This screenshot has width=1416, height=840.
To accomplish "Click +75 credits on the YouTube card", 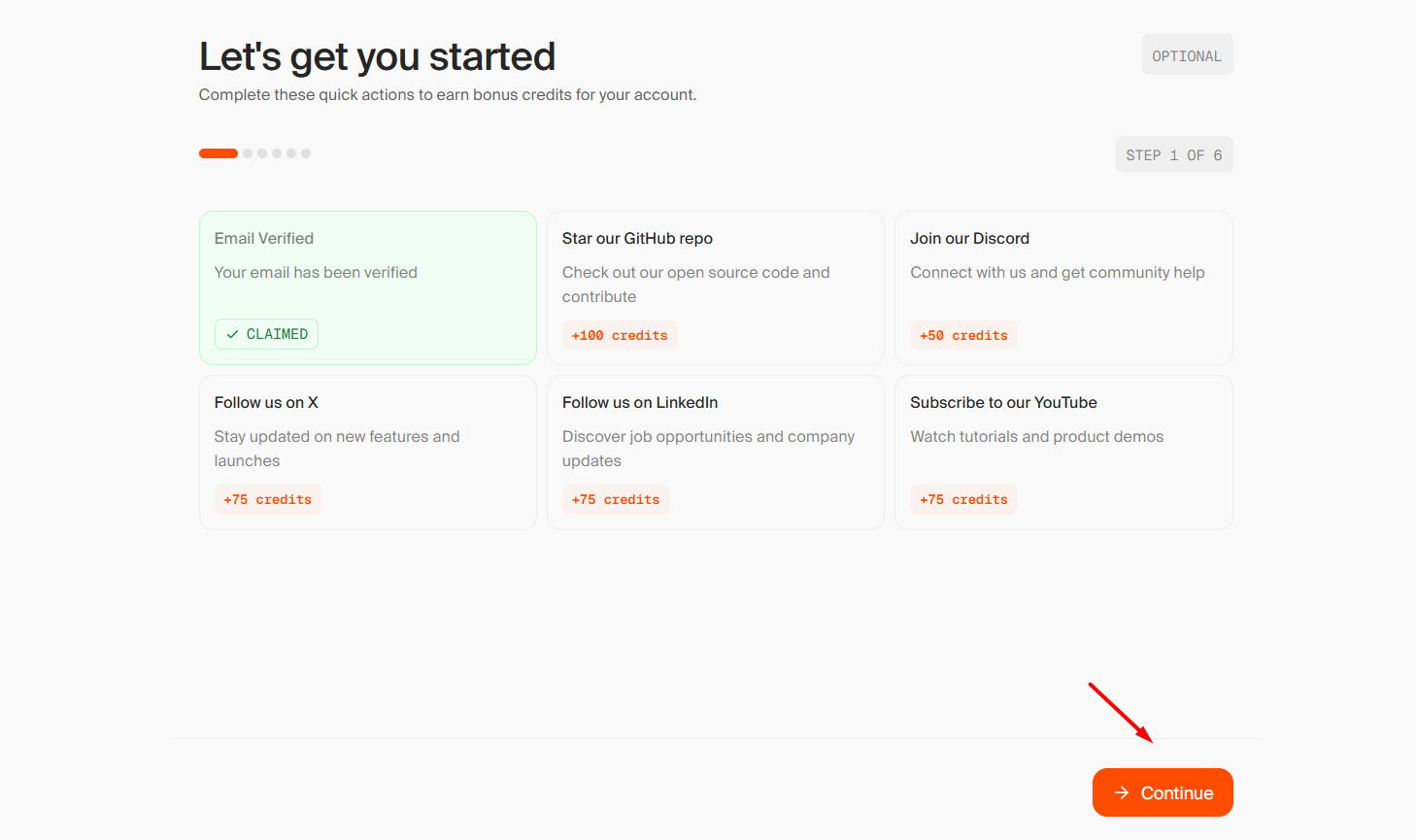I will [x=963, y=499].
